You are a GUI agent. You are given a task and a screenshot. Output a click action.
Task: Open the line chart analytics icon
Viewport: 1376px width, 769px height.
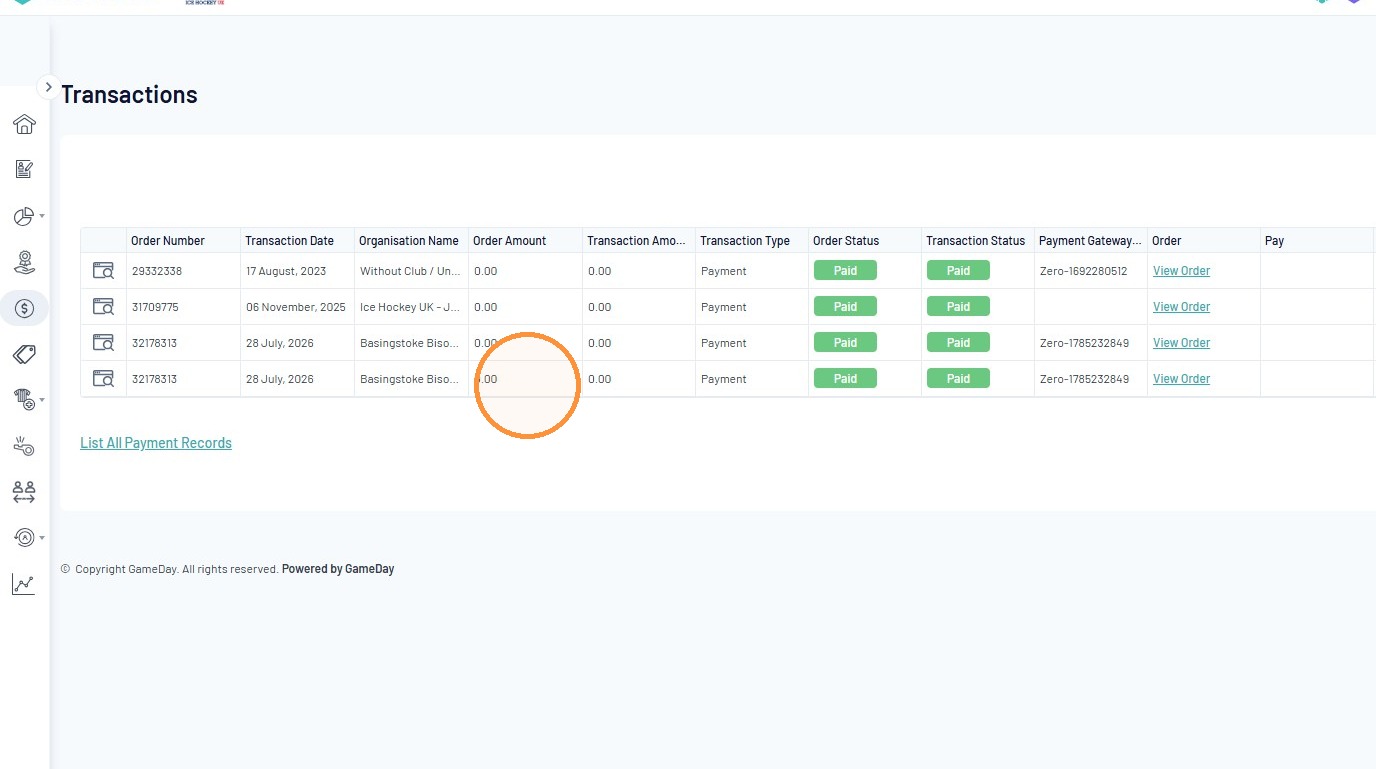24,584
